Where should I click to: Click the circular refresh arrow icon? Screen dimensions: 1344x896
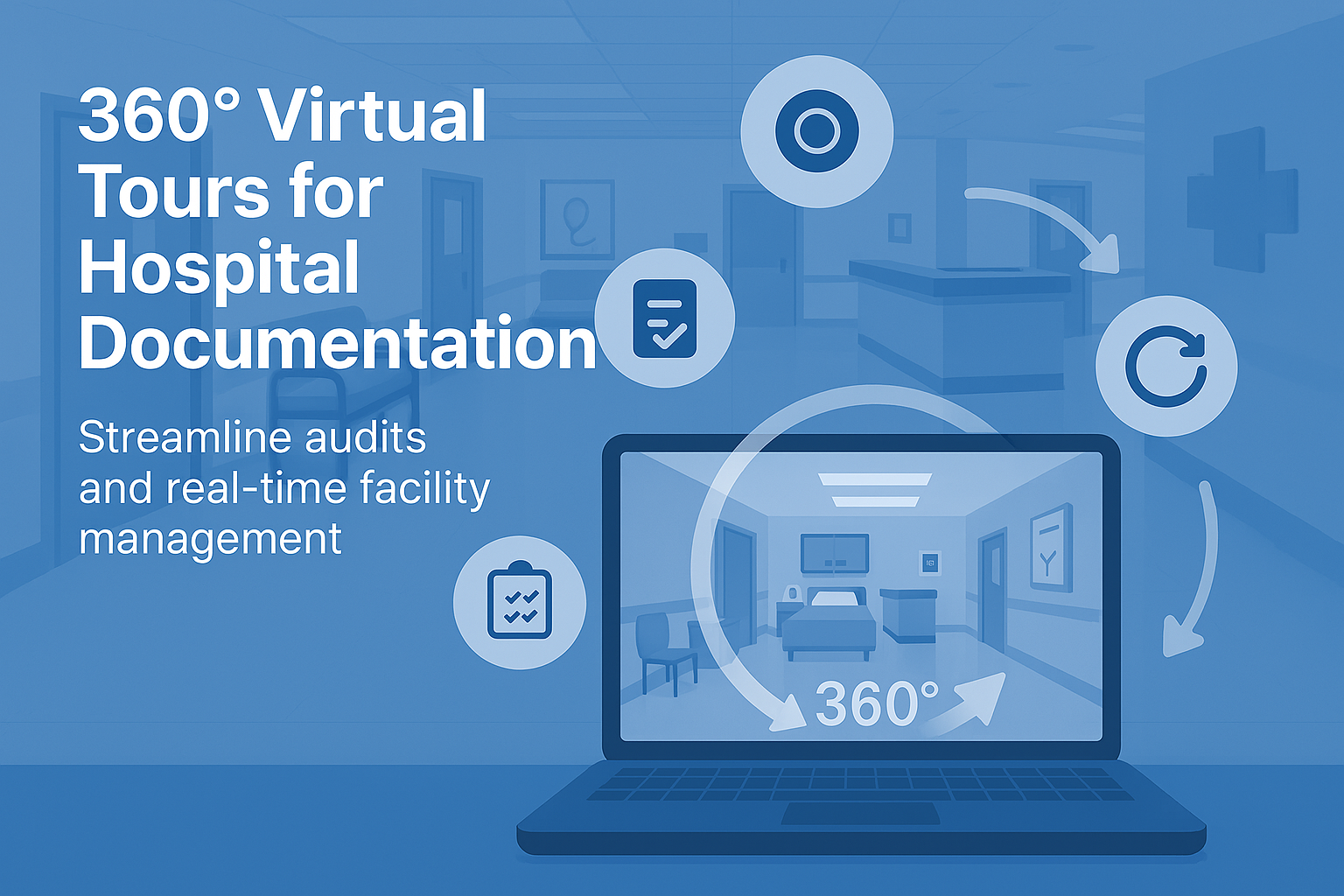pyautogui.click(x=1166, y=366)
